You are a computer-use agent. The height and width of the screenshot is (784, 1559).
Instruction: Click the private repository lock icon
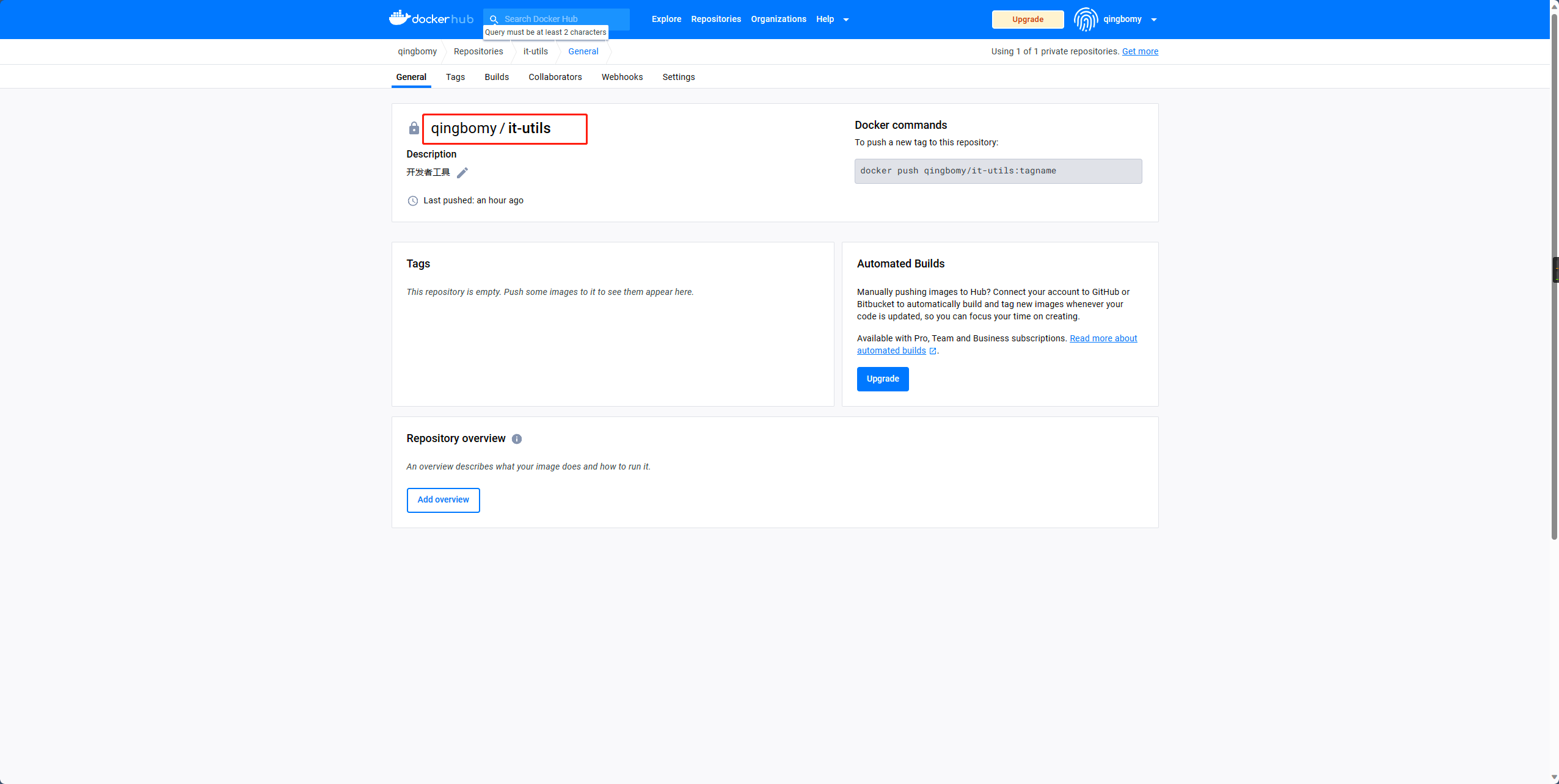pos(414,128)
